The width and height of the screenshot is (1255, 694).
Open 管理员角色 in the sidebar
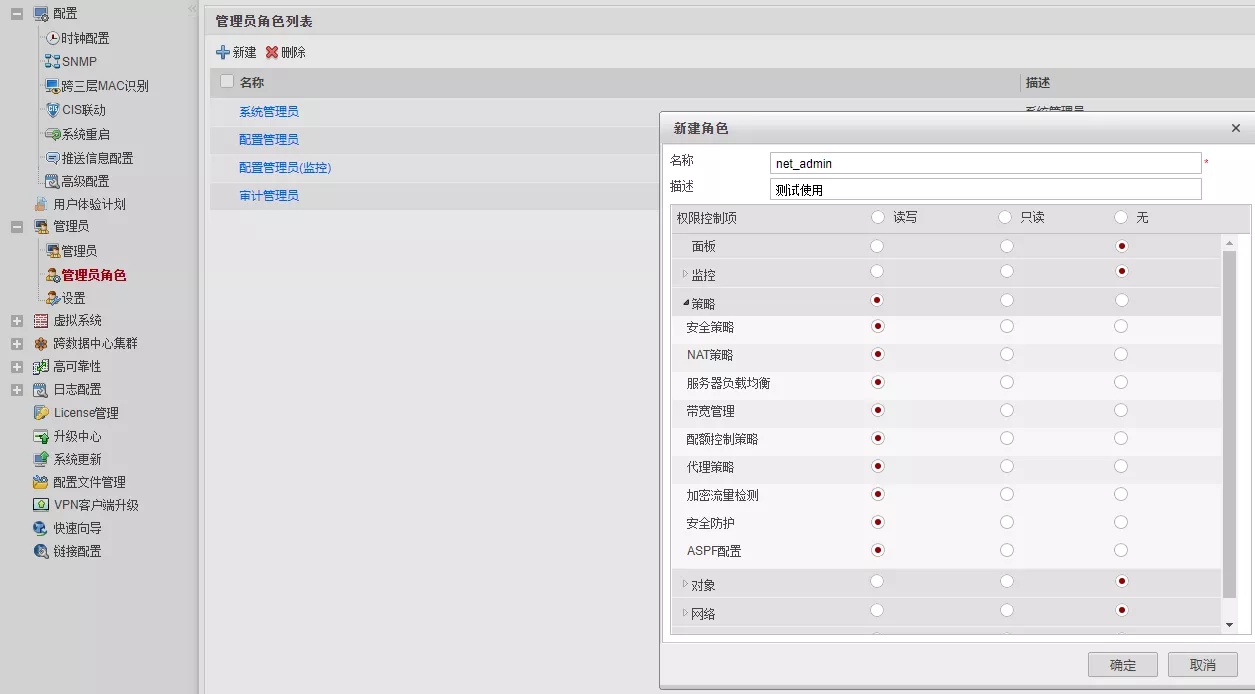click(x=93, y=275)
